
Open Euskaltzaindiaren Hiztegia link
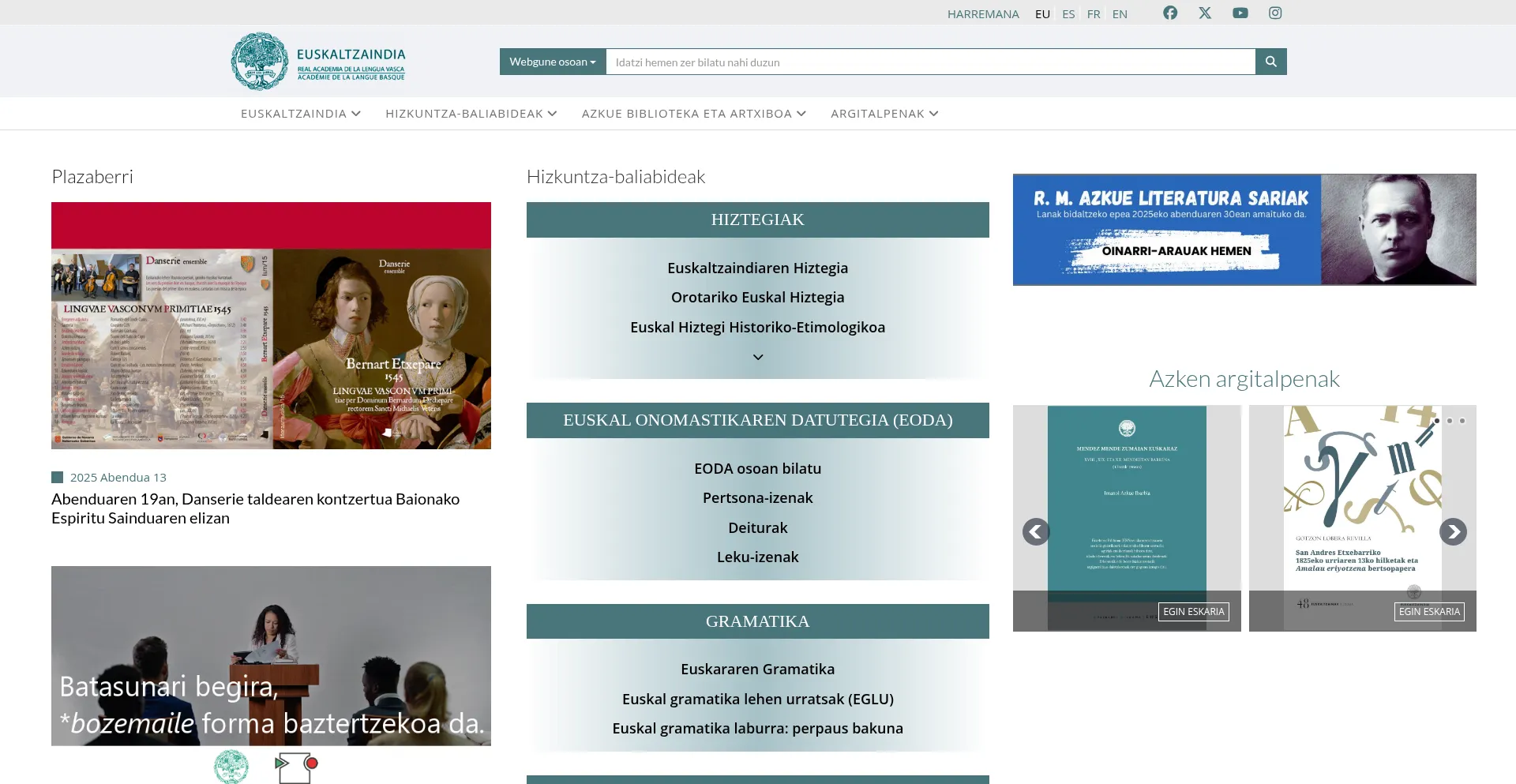pos(757,268)
